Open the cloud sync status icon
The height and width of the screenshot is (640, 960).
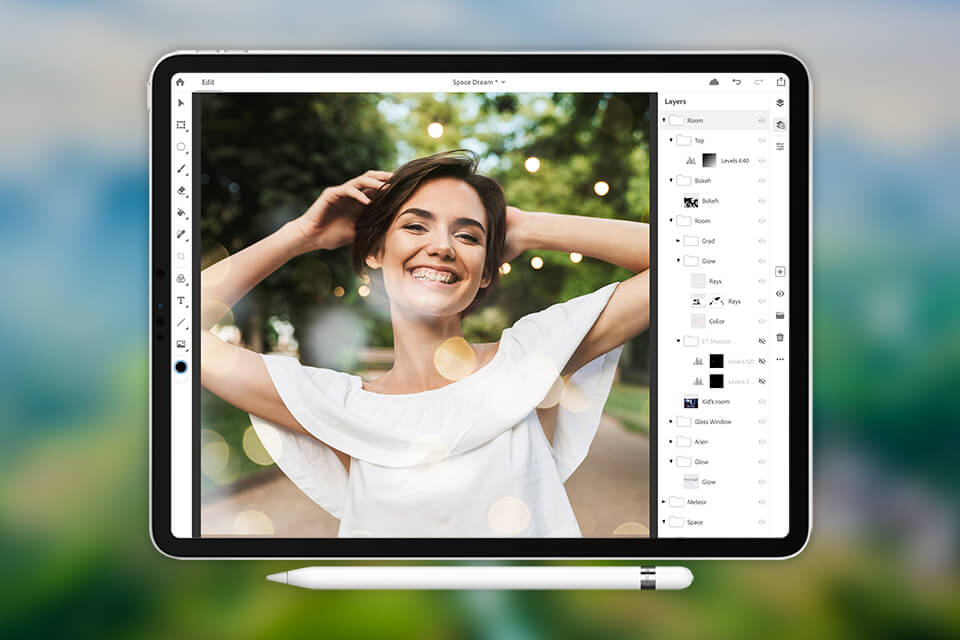(714, 80)
